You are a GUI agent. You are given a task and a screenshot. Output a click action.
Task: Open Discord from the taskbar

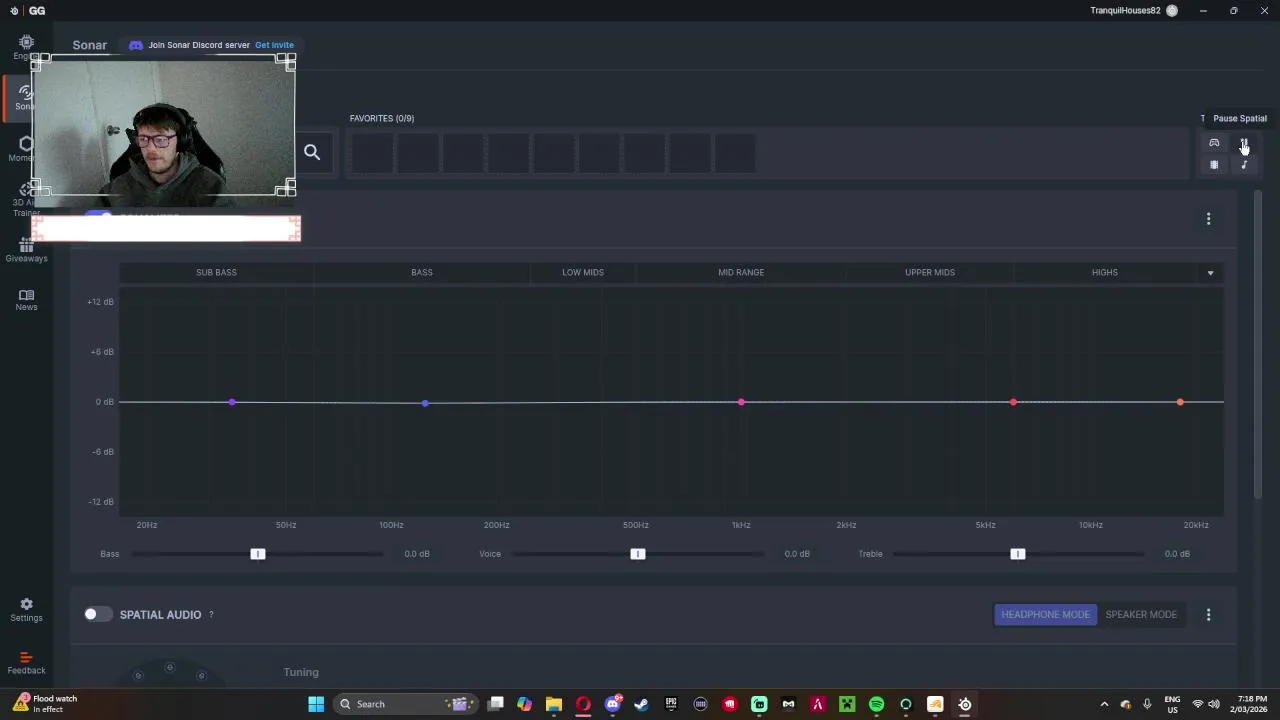tap(613, 704)
